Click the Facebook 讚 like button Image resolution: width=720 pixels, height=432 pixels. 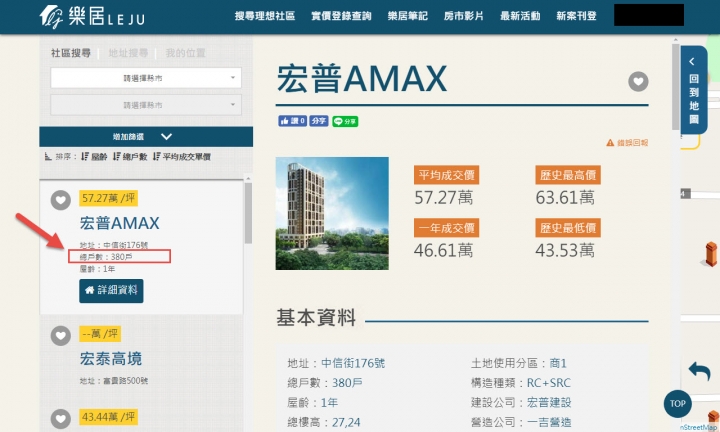[x=292, y=121]
